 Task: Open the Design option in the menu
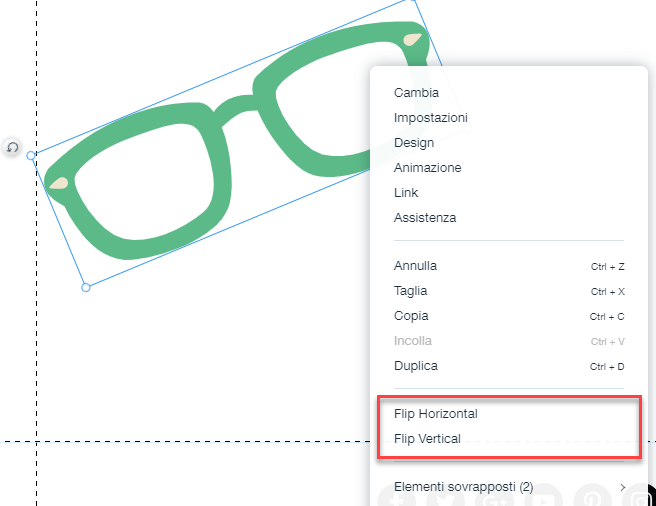pyautogui.click(x=413, y=143)
